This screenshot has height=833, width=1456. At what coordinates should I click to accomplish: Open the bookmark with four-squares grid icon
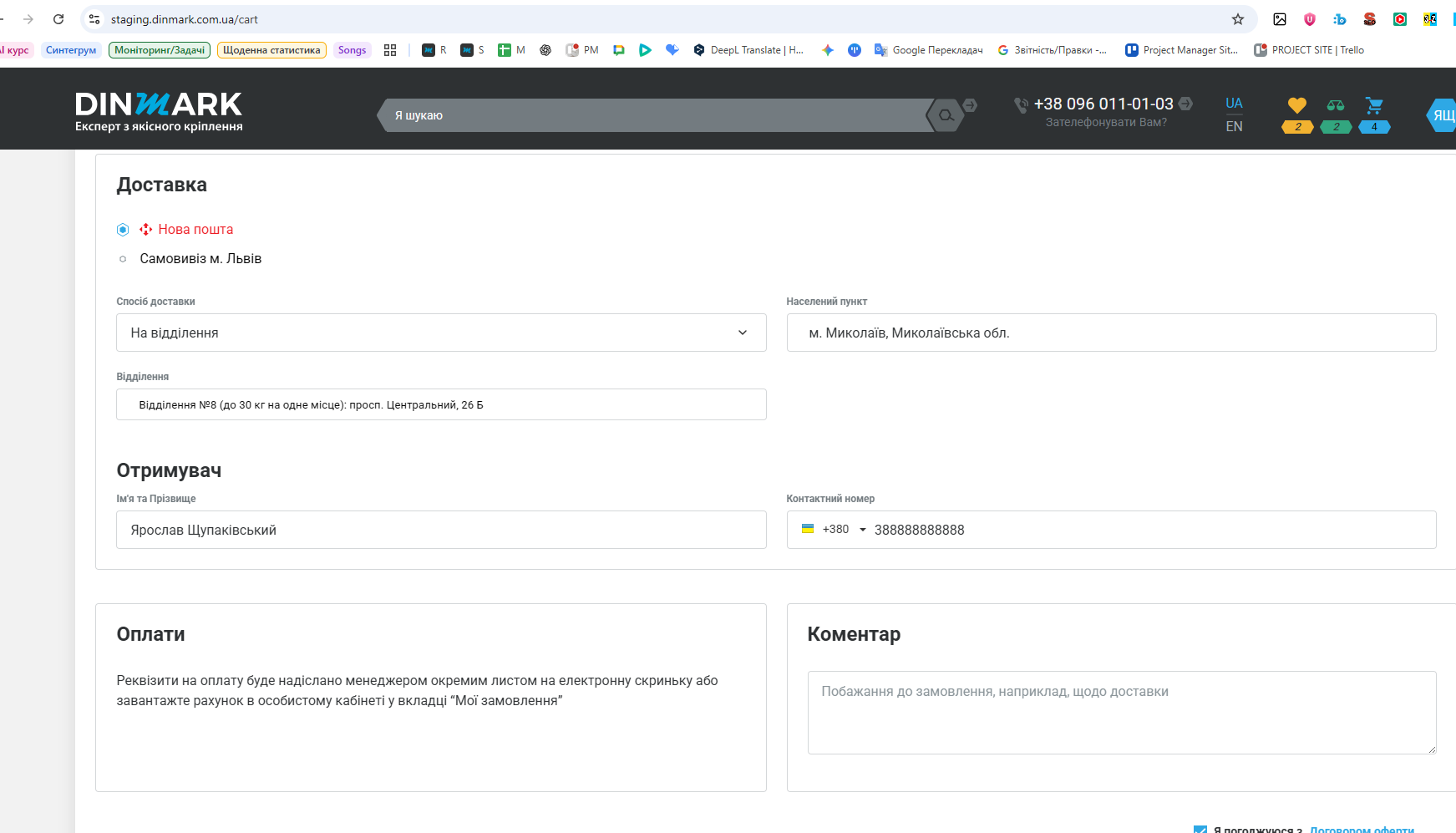[390, 50]
